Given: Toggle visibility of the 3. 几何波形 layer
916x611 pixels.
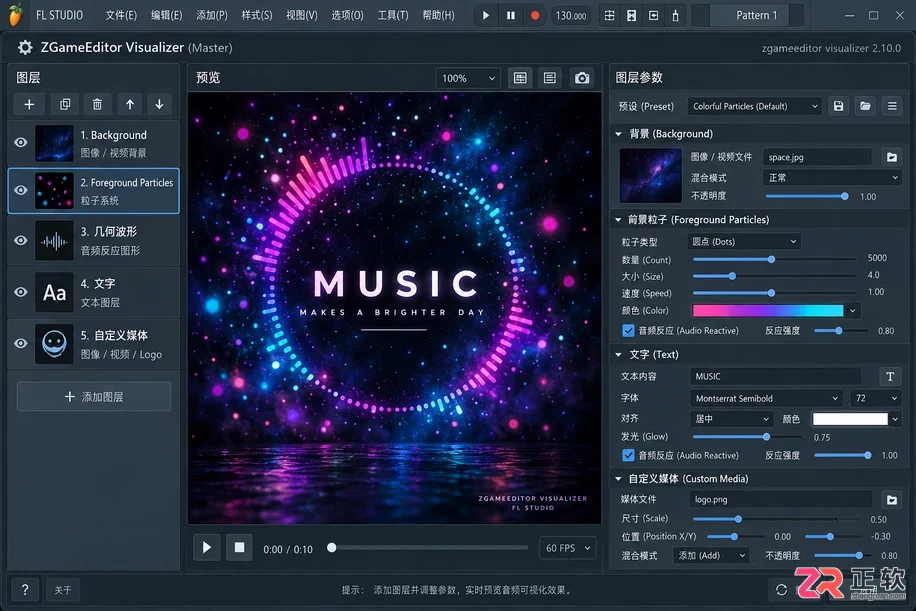Looking at the screenshot, I should tap(20, 240).
